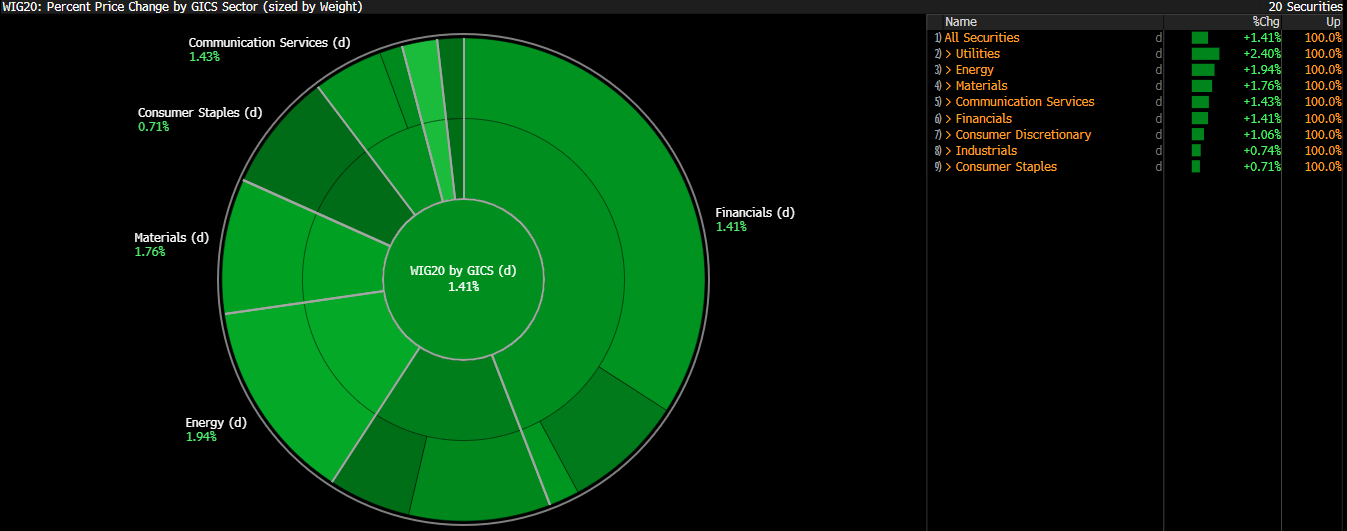
Task: Click the Utilities green bar in %Chg column
Action: (1205, 54)
